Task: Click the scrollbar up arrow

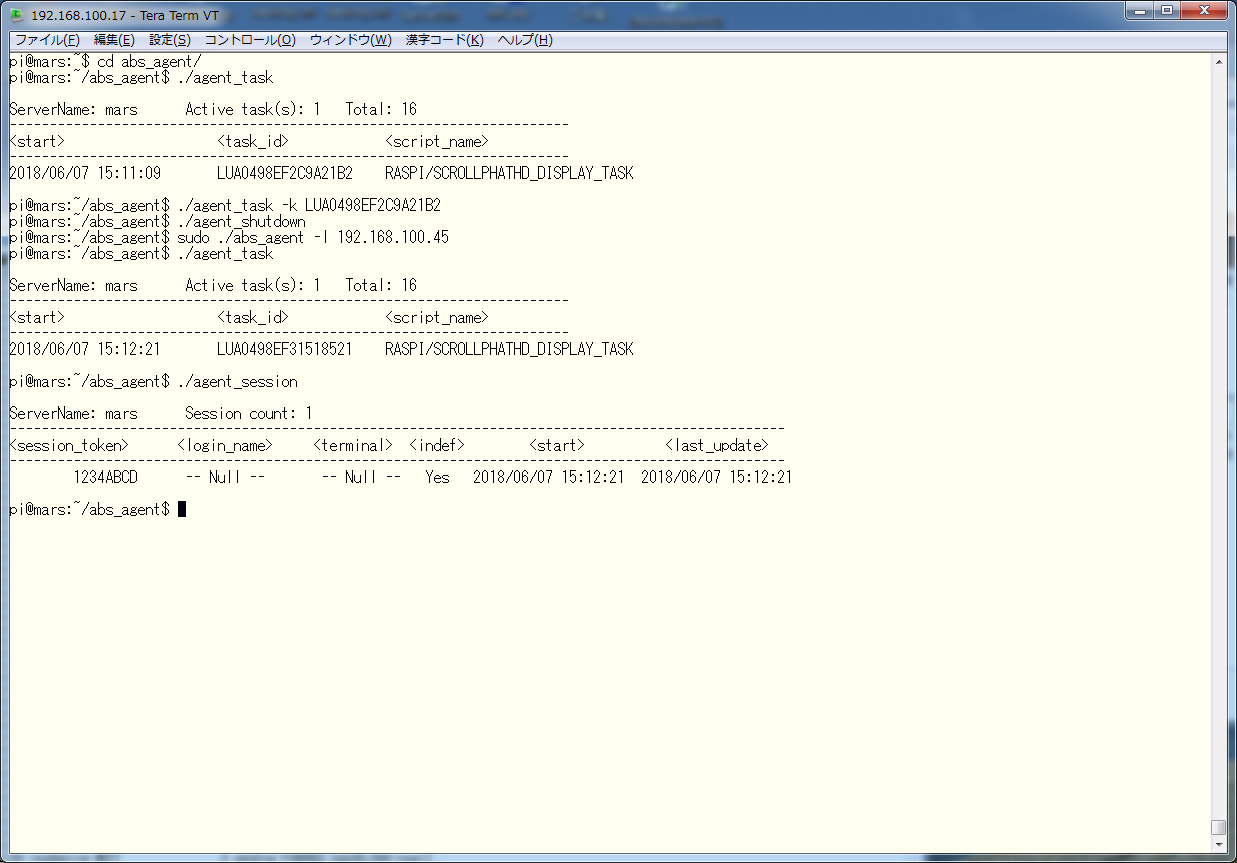Action: coord(1218,62)
